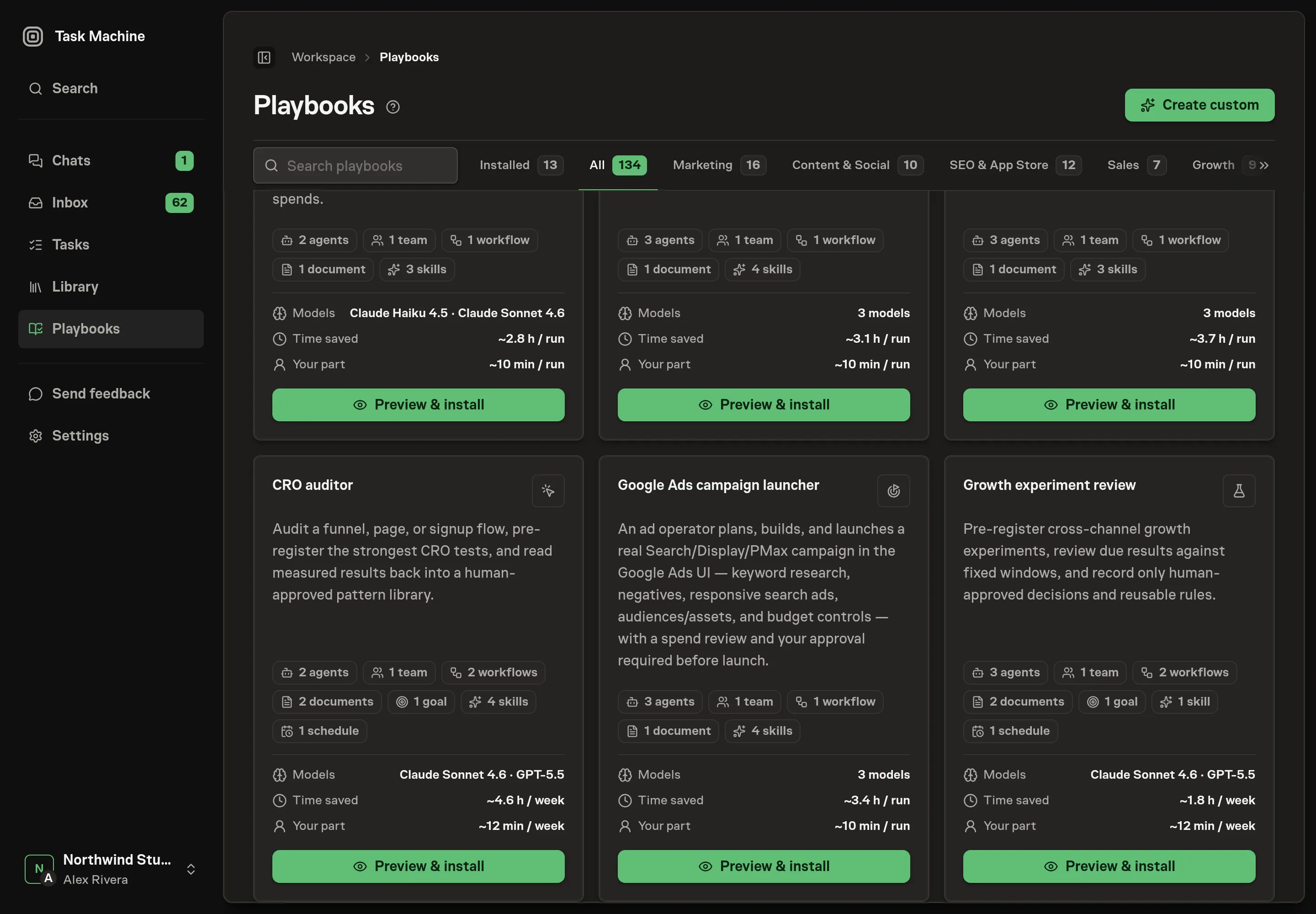Viewport: 1316px width, 914px height.
Task: Open Chats in the sidebar
Action: tap(111, 160)
